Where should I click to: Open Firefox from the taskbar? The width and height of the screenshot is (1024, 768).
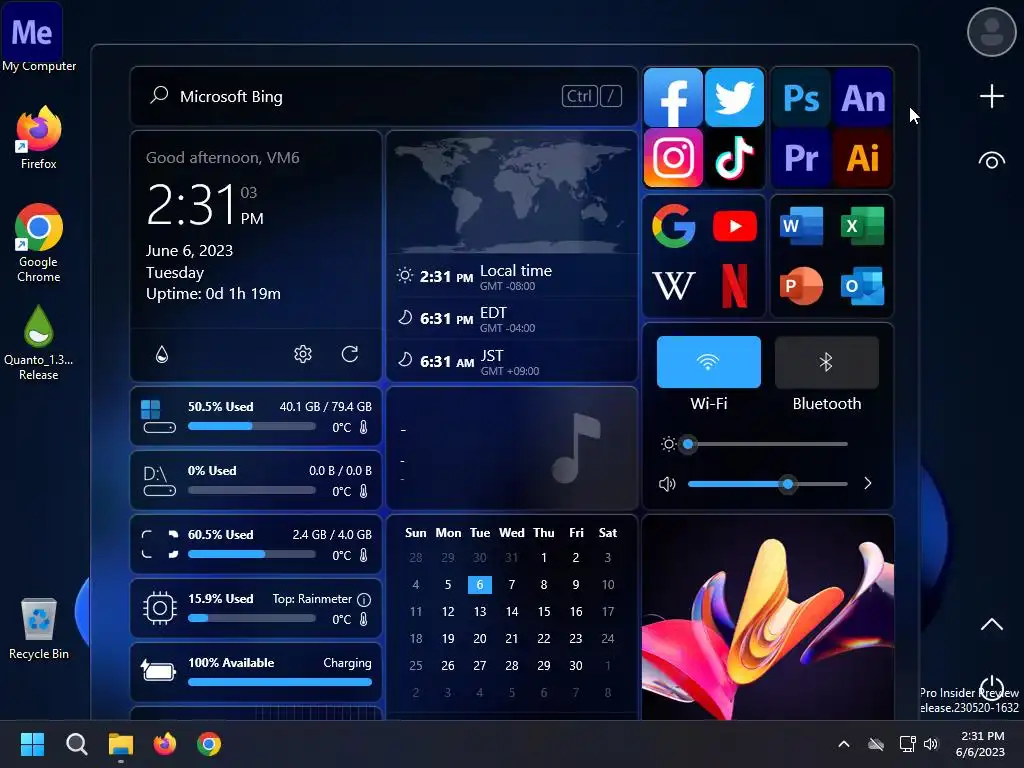pos(165,744)
